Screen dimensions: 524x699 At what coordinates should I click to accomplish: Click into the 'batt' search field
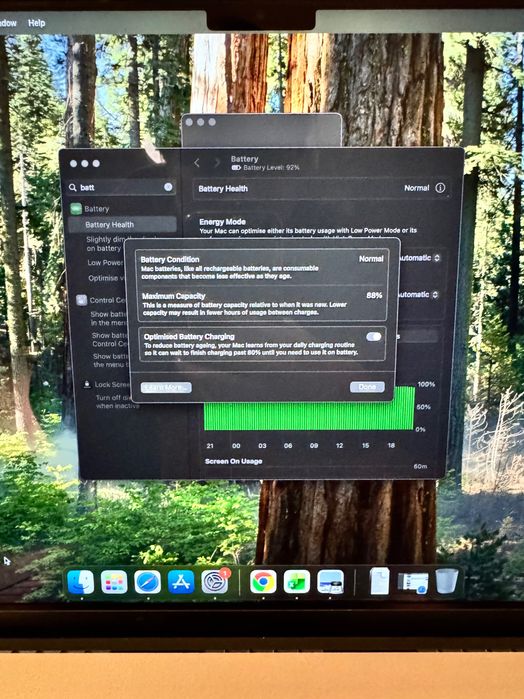(121, 187)
